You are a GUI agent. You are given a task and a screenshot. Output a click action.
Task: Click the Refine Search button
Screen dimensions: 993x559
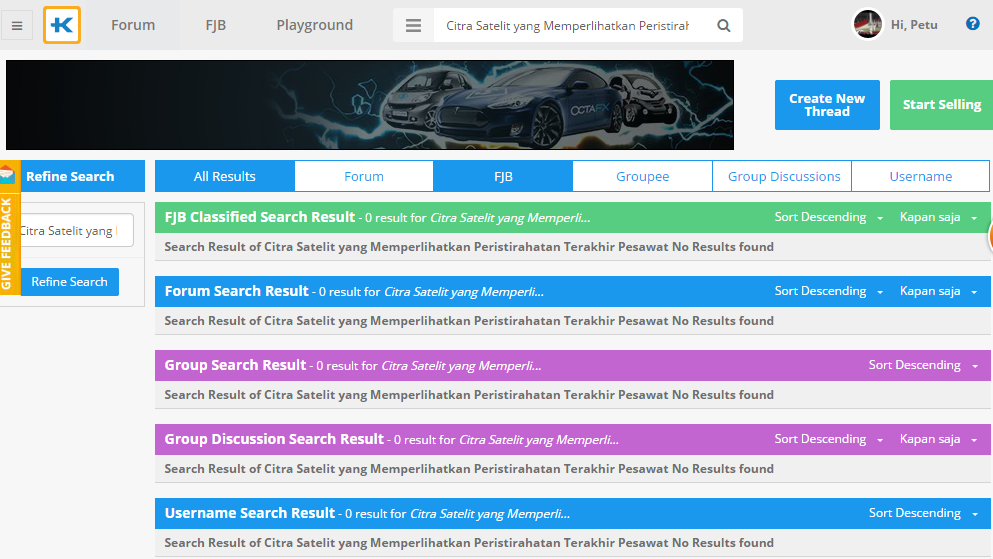[x=70, y=282]
